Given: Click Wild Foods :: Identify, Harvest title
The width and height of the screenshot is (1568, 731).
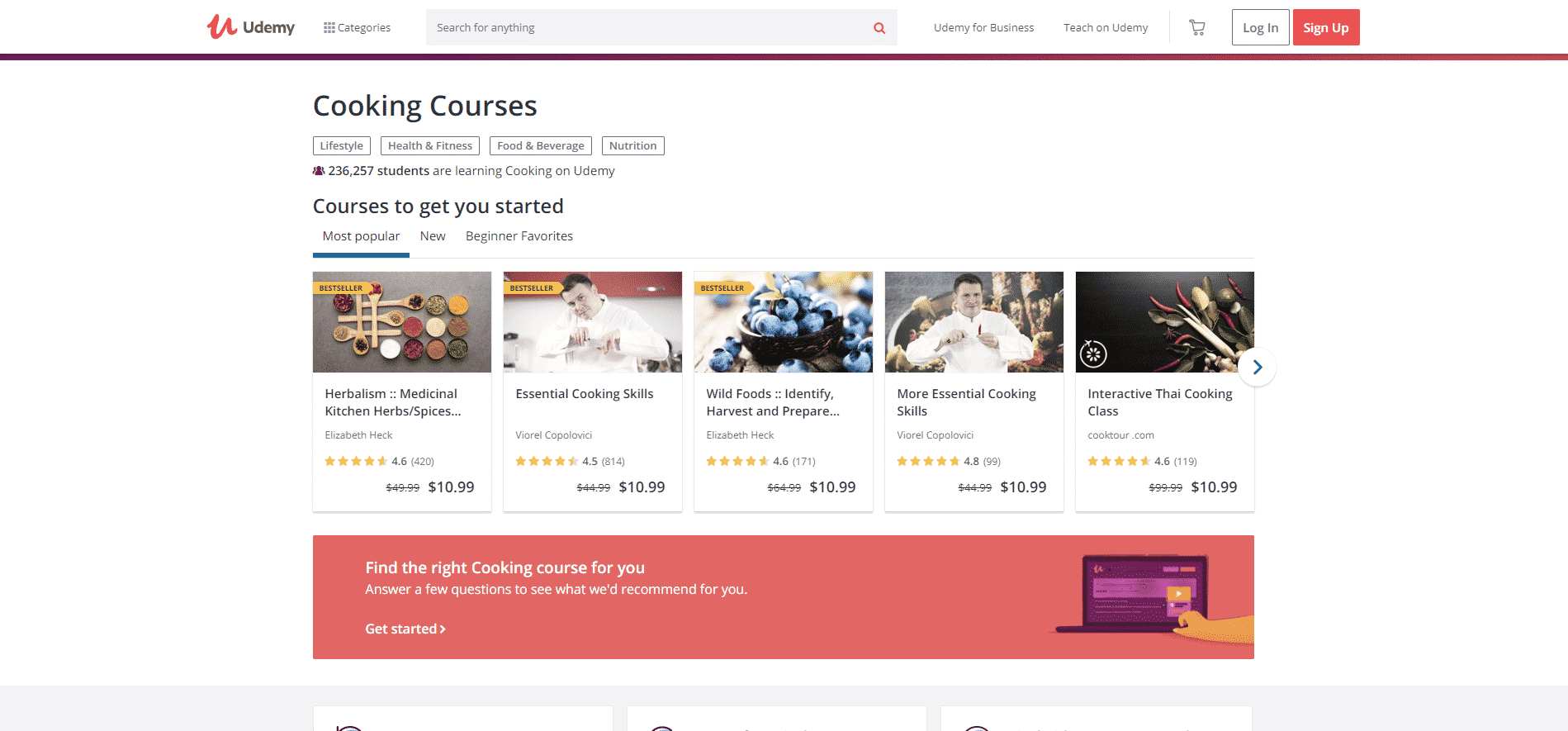Looking at the screenshot, I should (773, 402).
